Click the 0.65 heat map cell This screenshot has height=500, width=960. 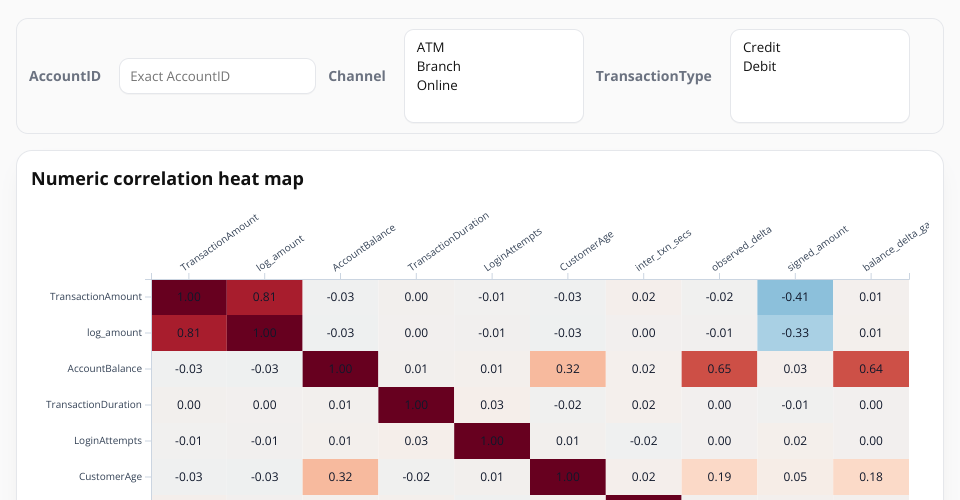720,369
